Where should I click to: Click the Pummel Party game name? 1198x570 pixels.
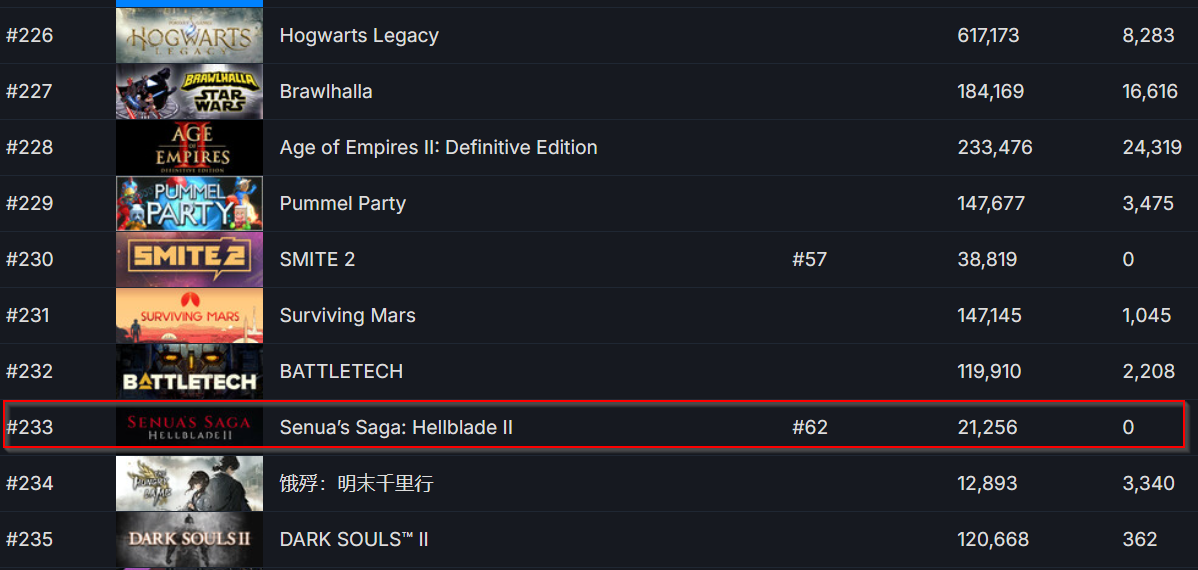[x=342, y=203]
